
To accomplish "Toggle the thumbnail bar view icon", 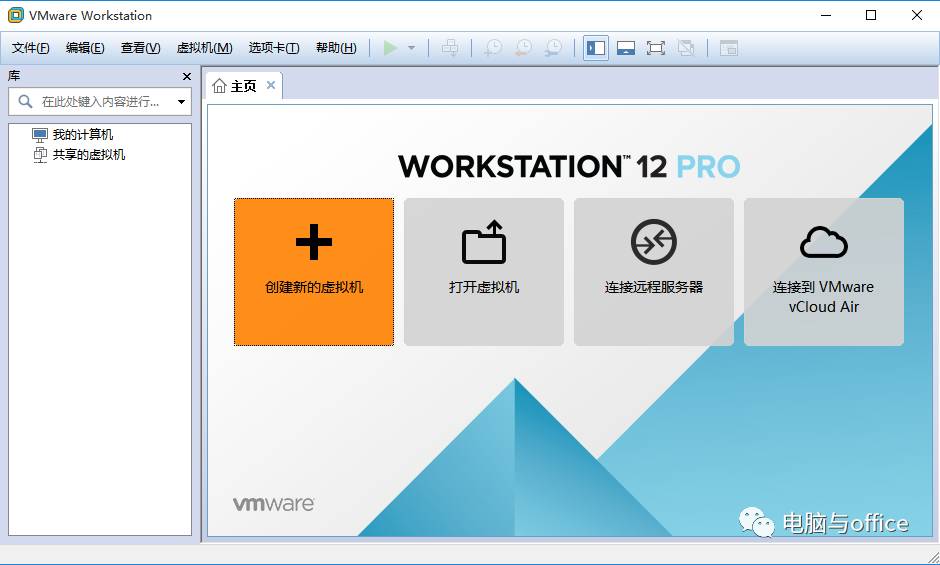I will coord(626,48).
